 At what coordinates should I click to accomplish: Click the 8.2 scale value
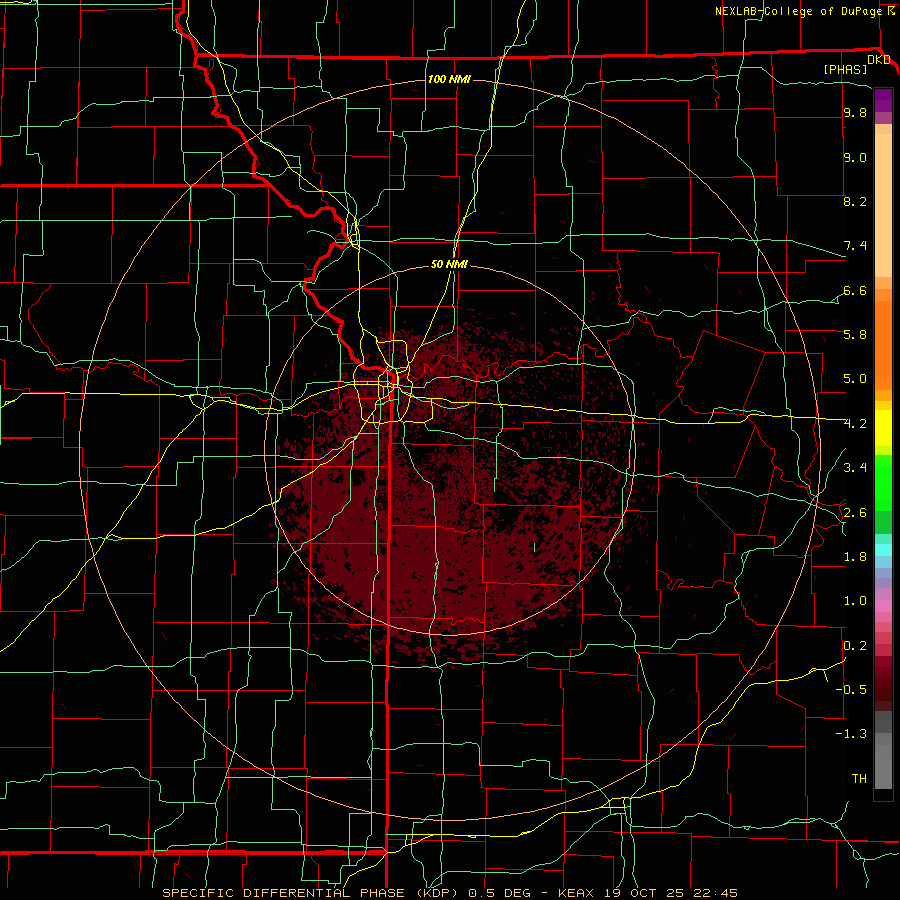(x=855, y=201)
